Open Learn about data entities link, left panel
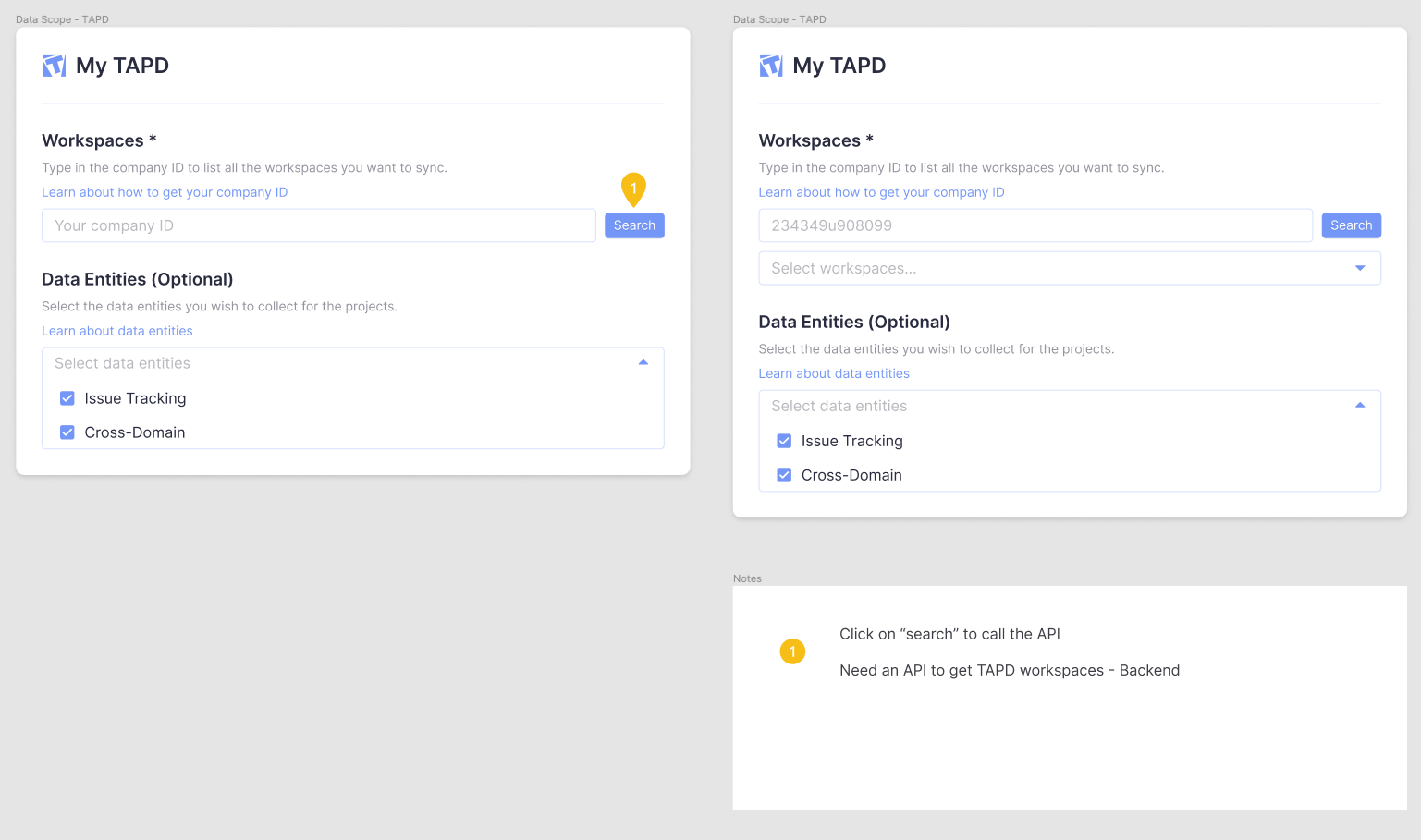 point(117,331)
